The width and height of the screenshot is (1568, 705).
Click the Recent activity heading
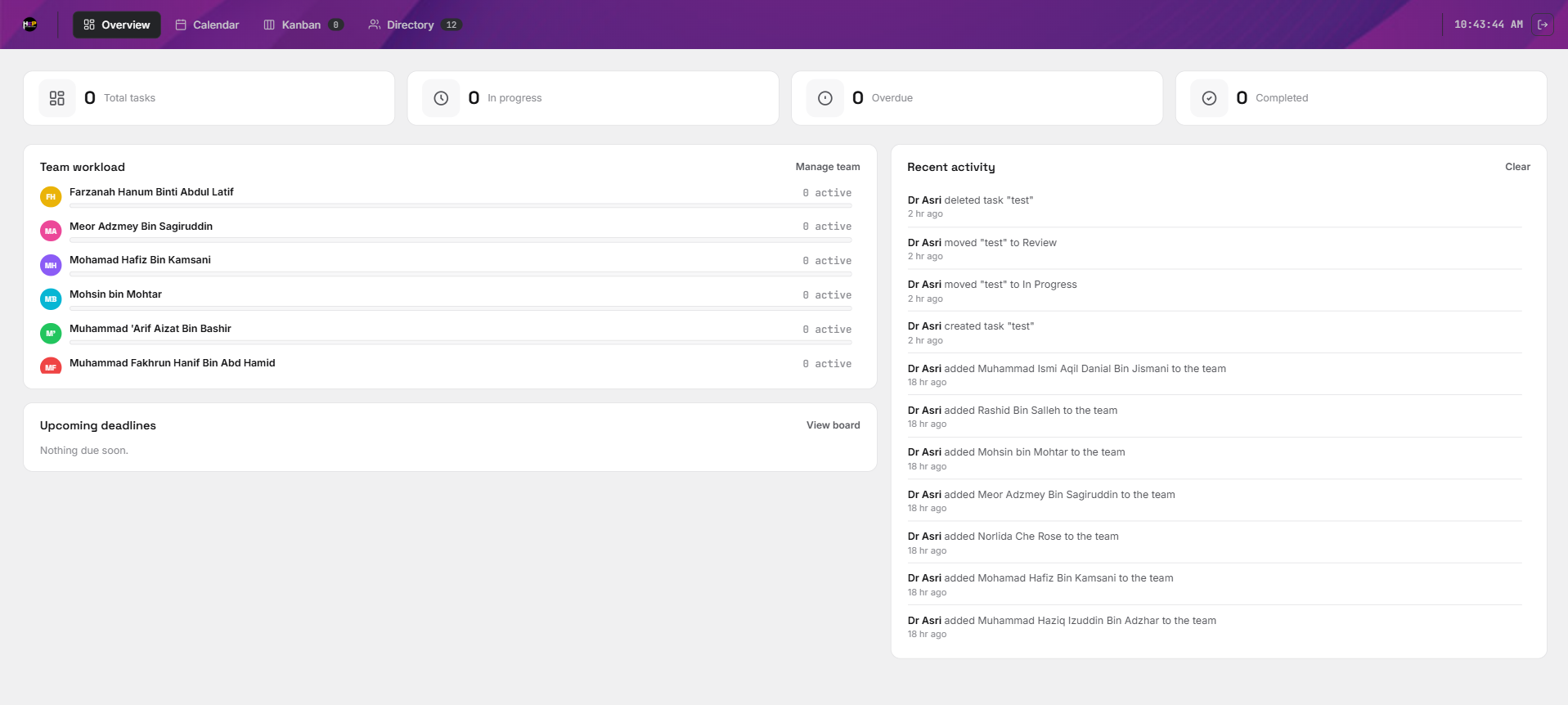click(x=951, y=167)
